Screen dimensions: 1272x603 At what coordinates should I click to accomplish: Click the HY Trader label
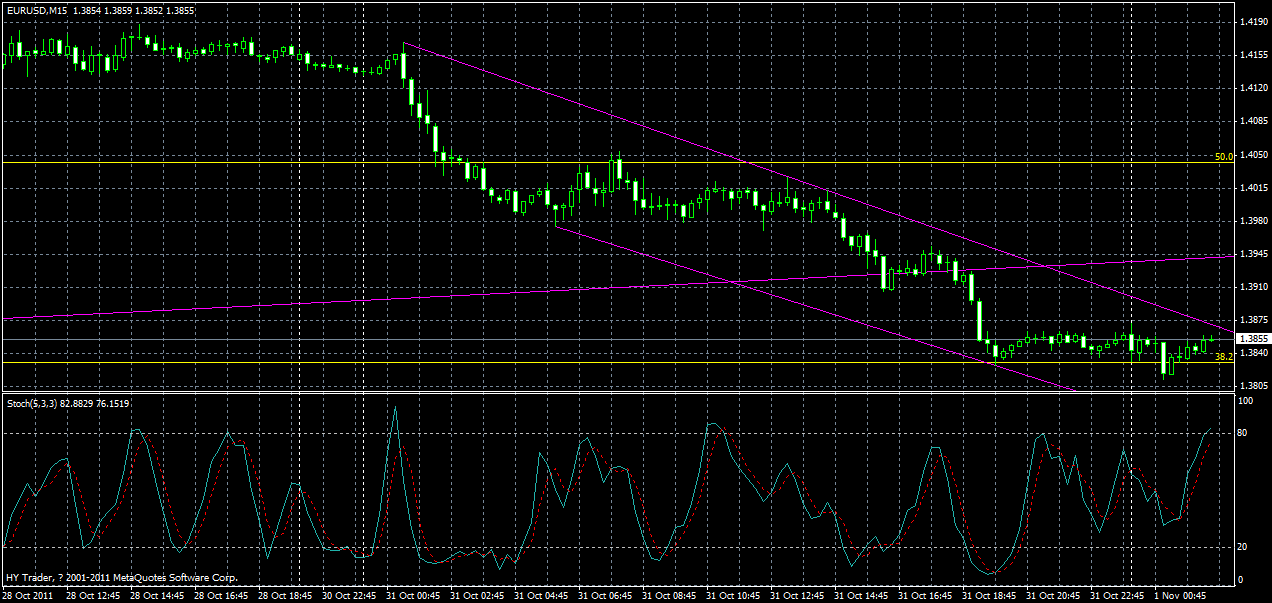pyautogui.click(x=25, y=576)
